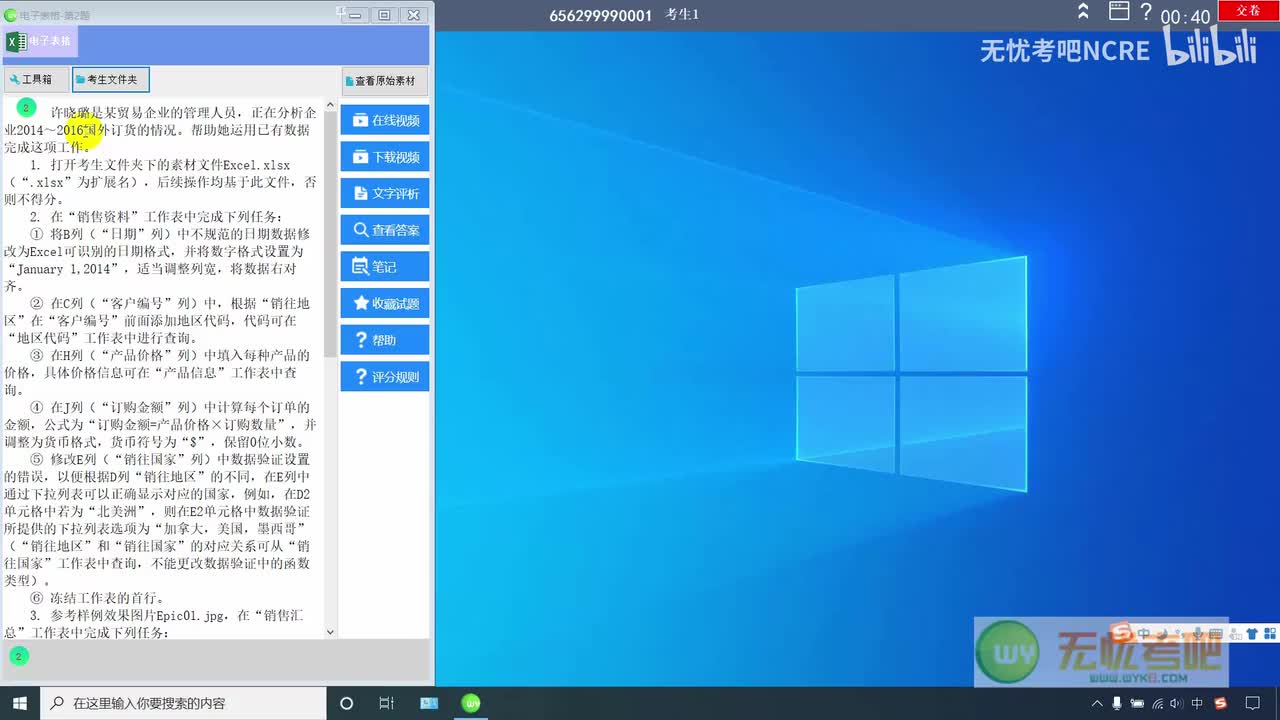Click the 下载视频 download video button
Image resolution: width=1280 pixels, height=720 pixels.
[385, 157]
